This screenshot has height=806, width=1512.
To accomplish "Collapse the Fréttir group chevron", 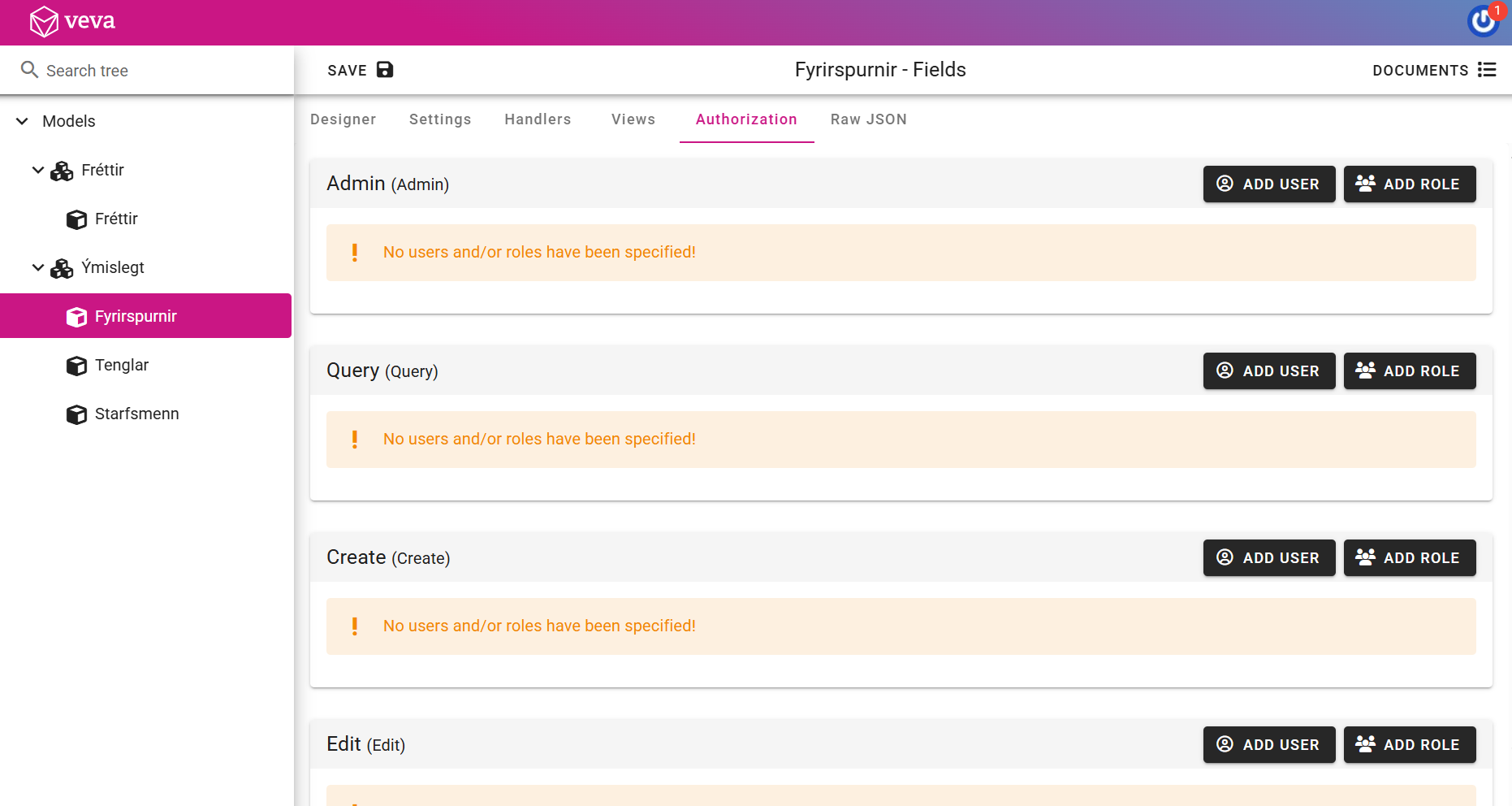I will [x=37, y=170].
